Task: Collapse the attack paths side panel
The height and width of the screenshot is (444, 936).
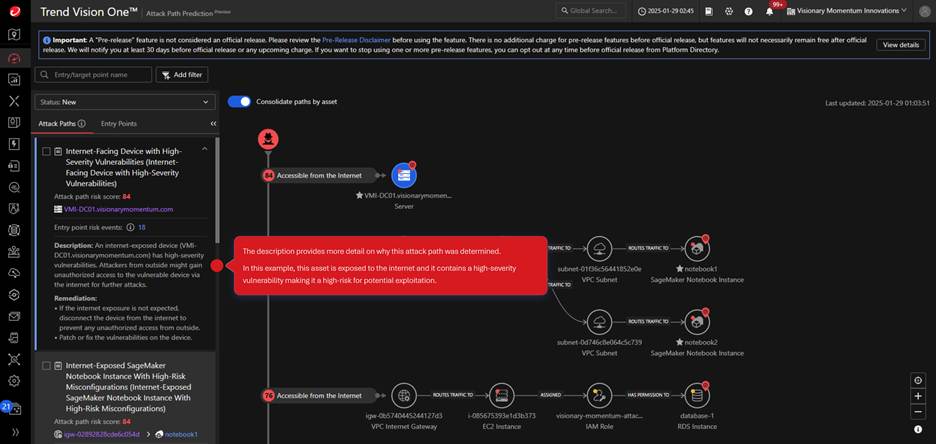Action: (213, 124)
